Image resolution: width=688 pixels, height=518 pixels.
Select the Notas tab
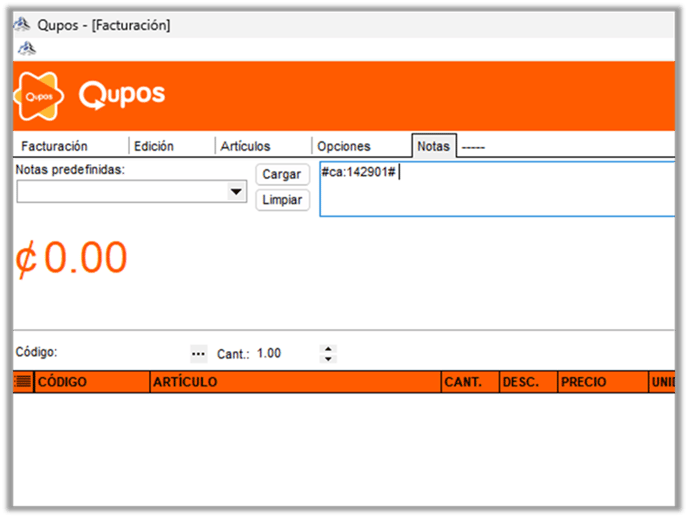(x=434, y=146)
